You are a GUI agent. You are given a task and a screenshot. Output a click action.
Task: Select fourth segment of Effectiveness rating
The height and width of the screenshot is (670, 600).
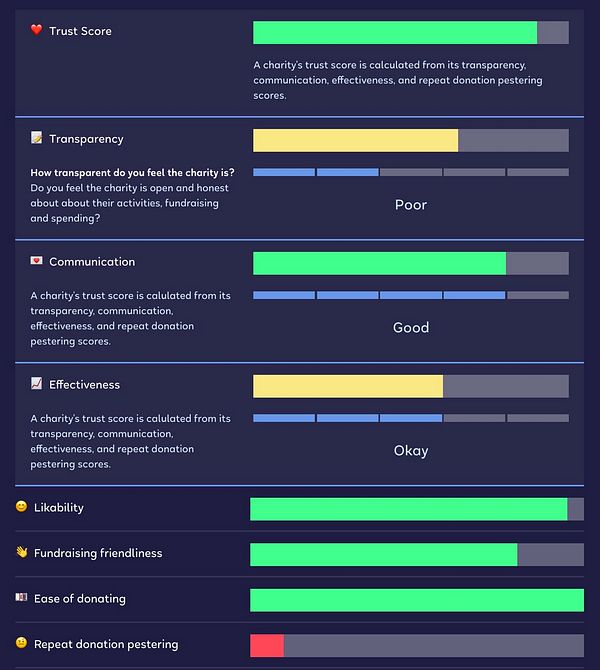pyautogui.click(x=474, y=418)
